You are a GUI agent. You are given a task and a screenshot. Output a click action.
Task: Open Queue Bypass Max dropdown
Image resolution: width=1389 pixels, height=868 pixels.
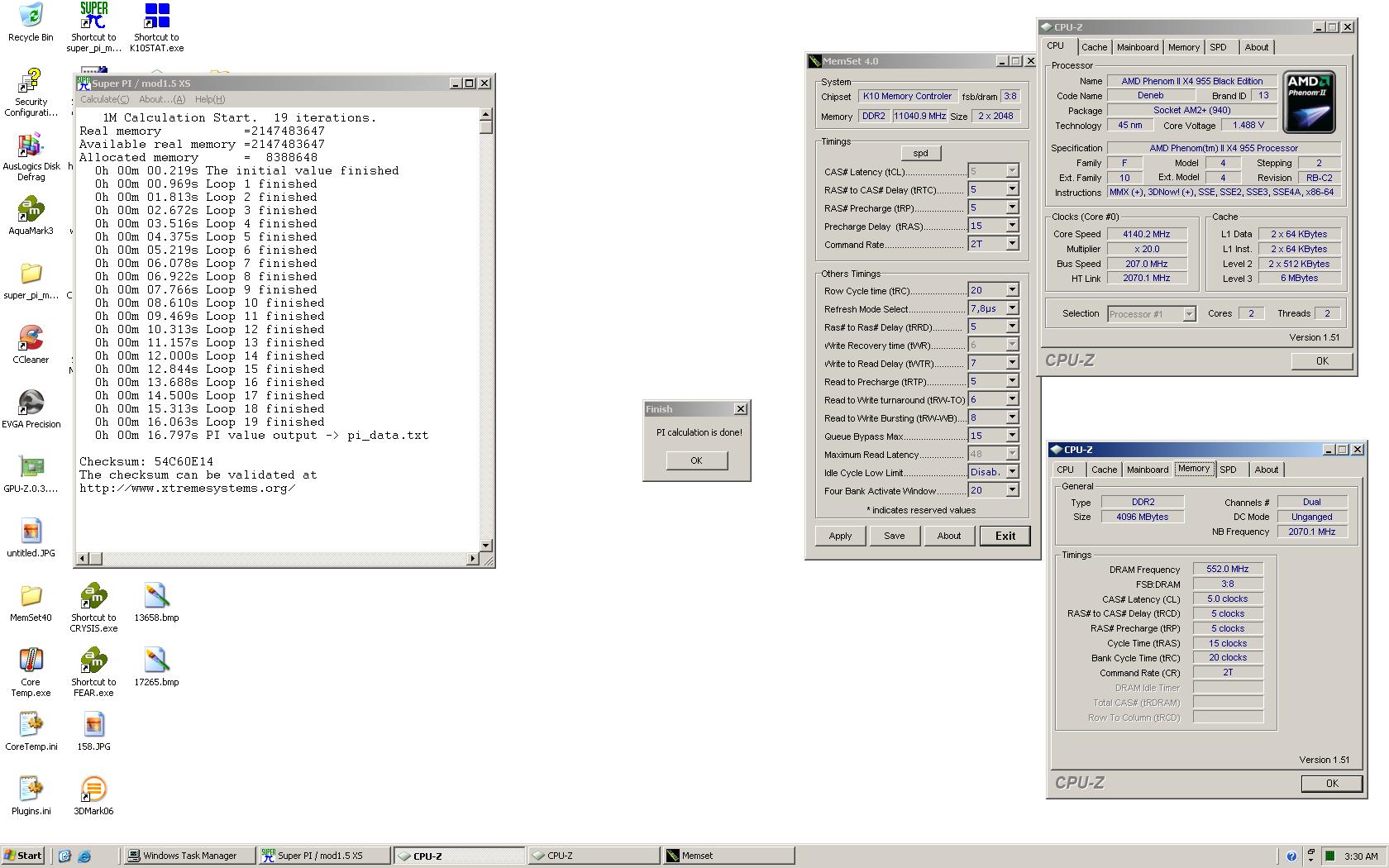[1011, 436]
